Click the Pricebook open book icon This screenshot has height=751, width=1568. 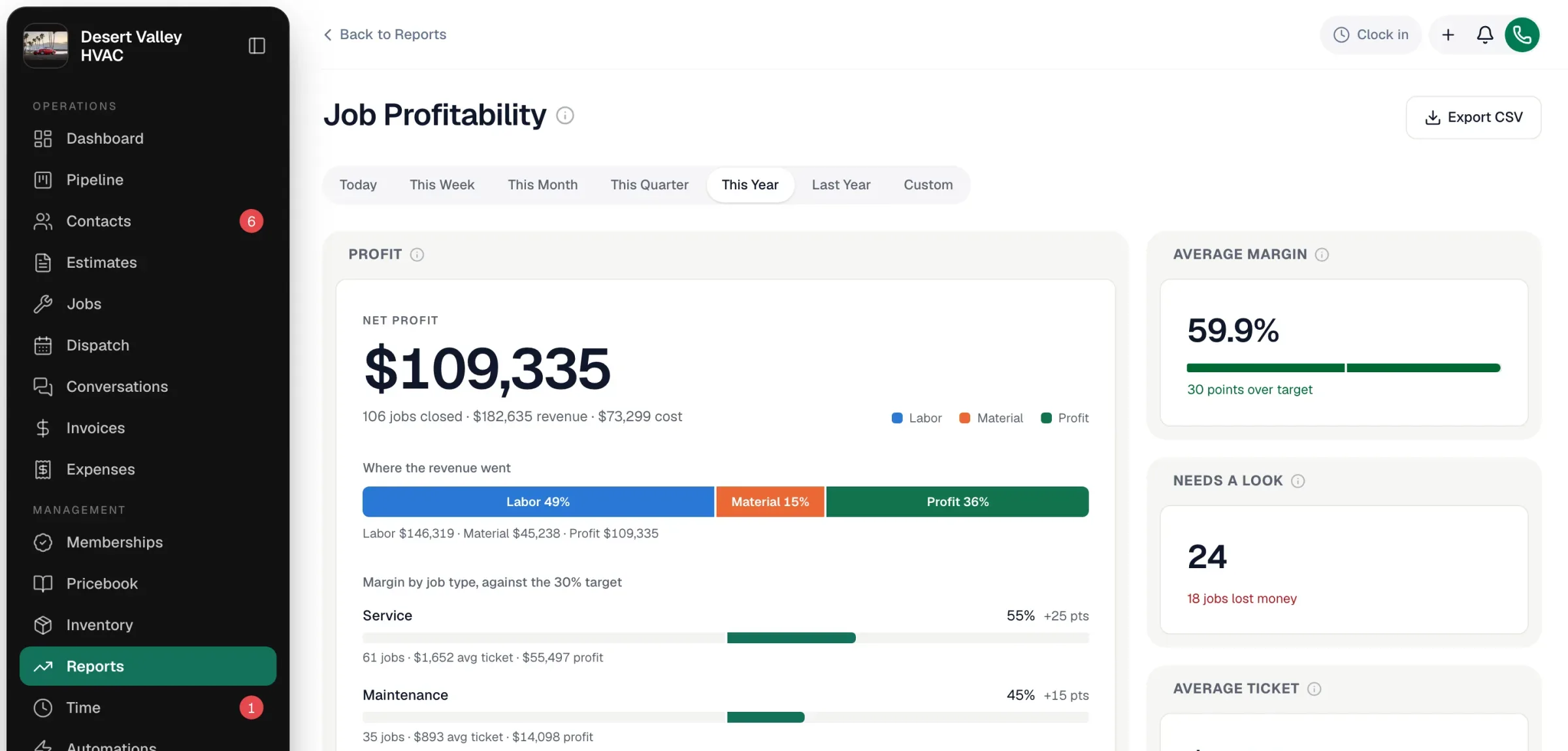pos(42,584)
